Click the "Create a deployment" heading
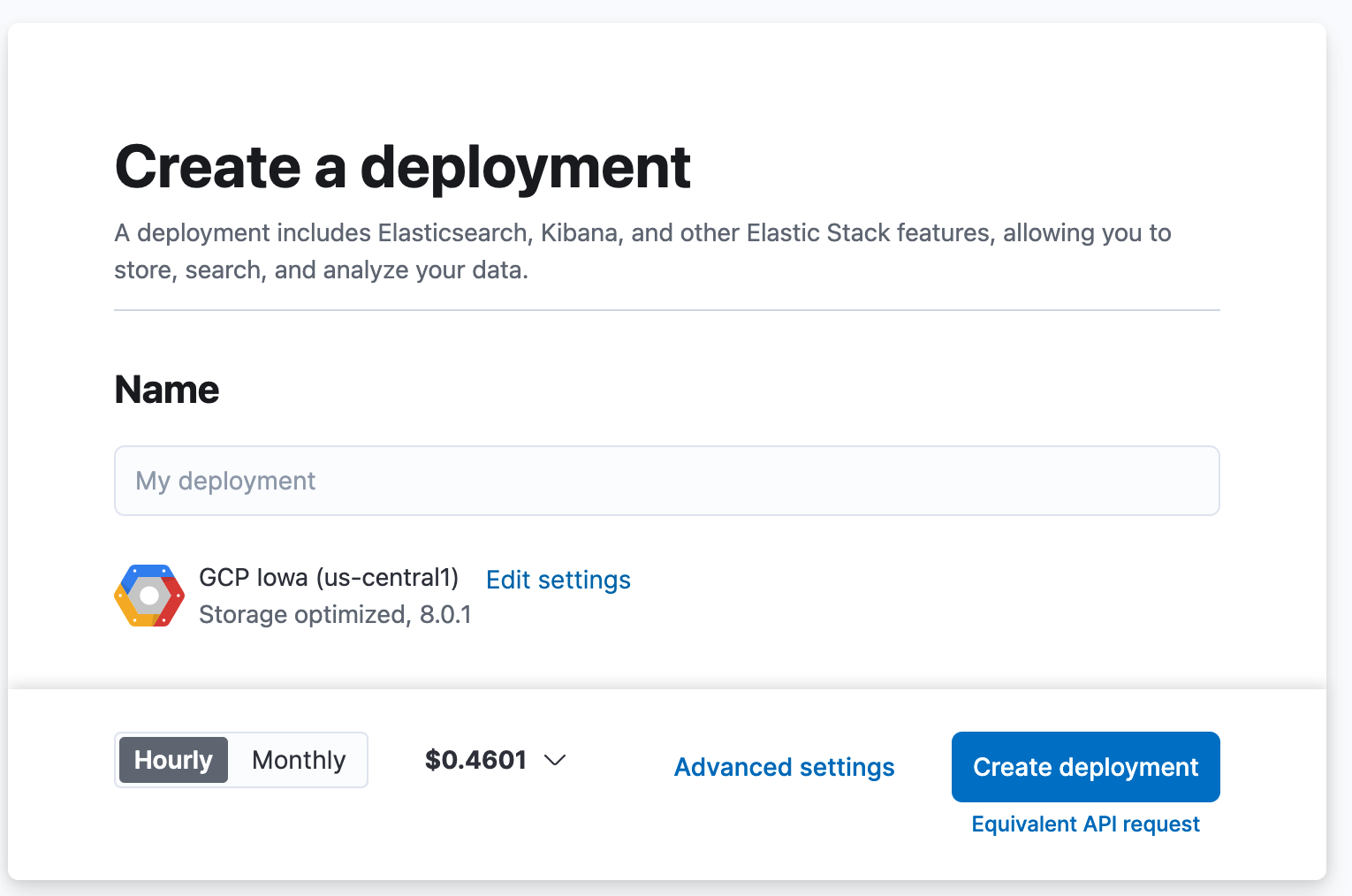Image resolution: width=1352 pixels, height=896 pixels. [402, 167]
